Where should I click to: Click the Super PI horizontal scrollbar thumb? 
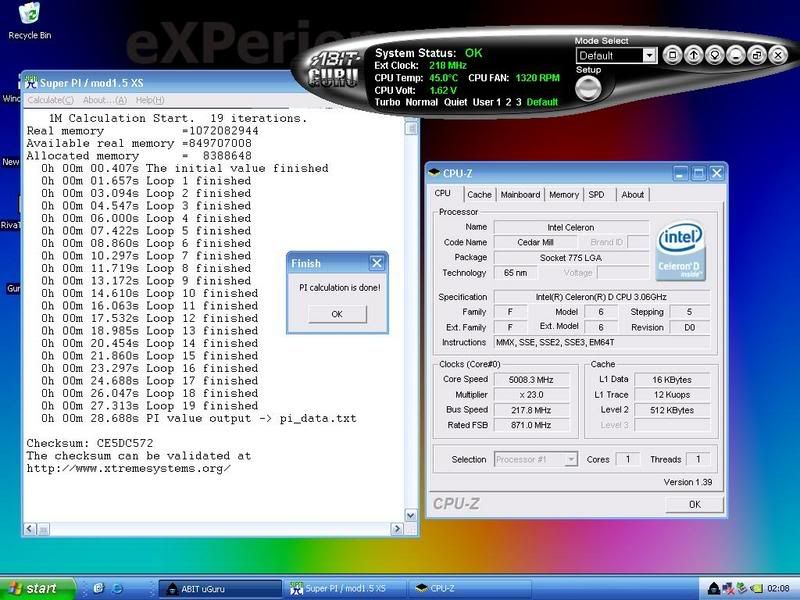point(43,529)
